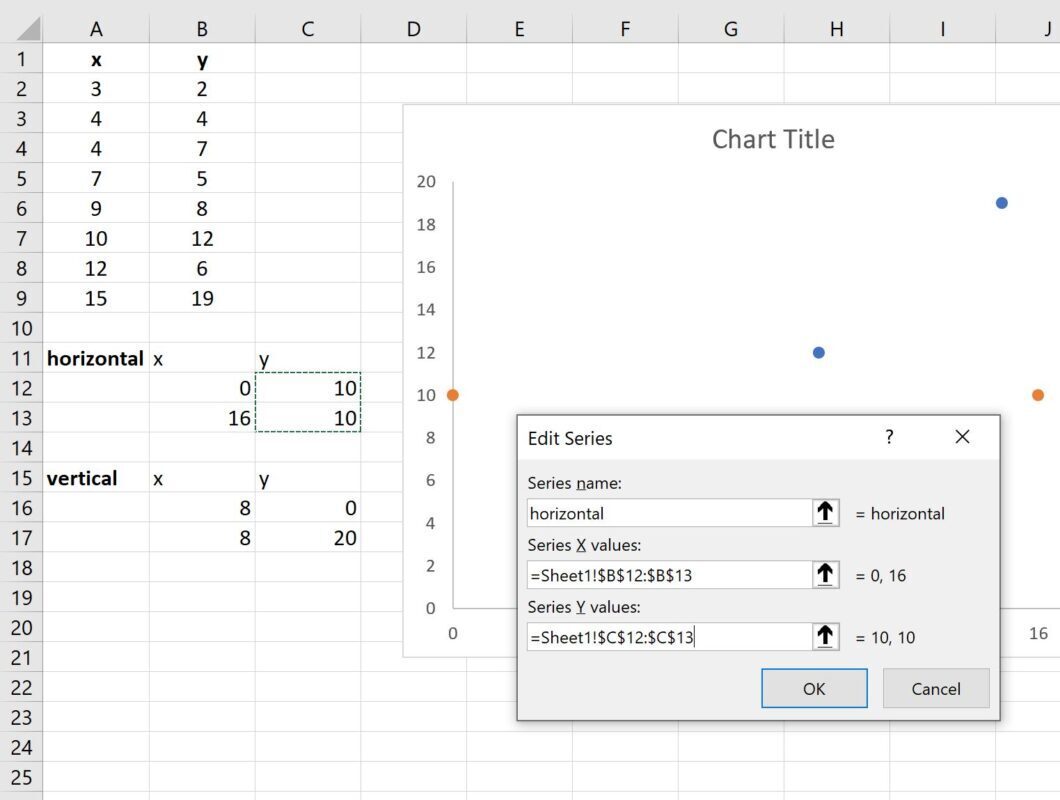1060x800 pixels.
Task: Click the range selector for Series X values
Action: (x=825, y=575)
